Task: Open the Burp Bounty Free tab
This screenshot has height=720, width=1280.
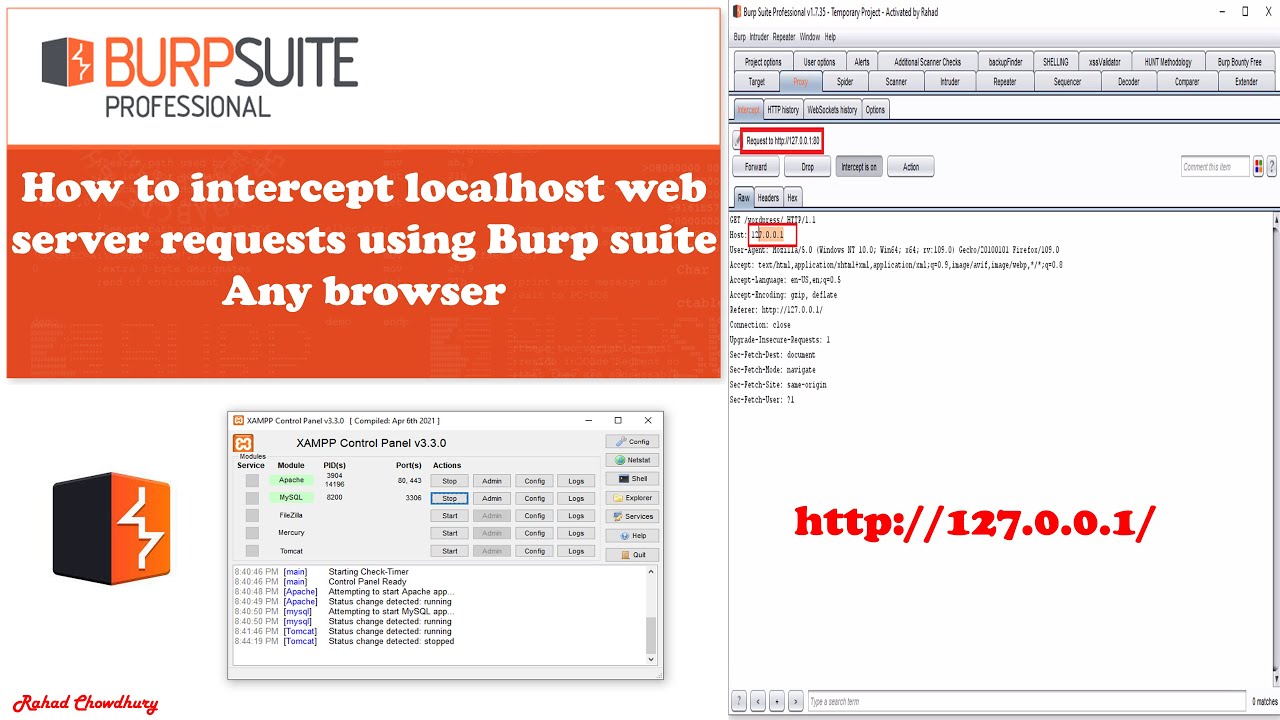Action: click(x=1239, y=62)
